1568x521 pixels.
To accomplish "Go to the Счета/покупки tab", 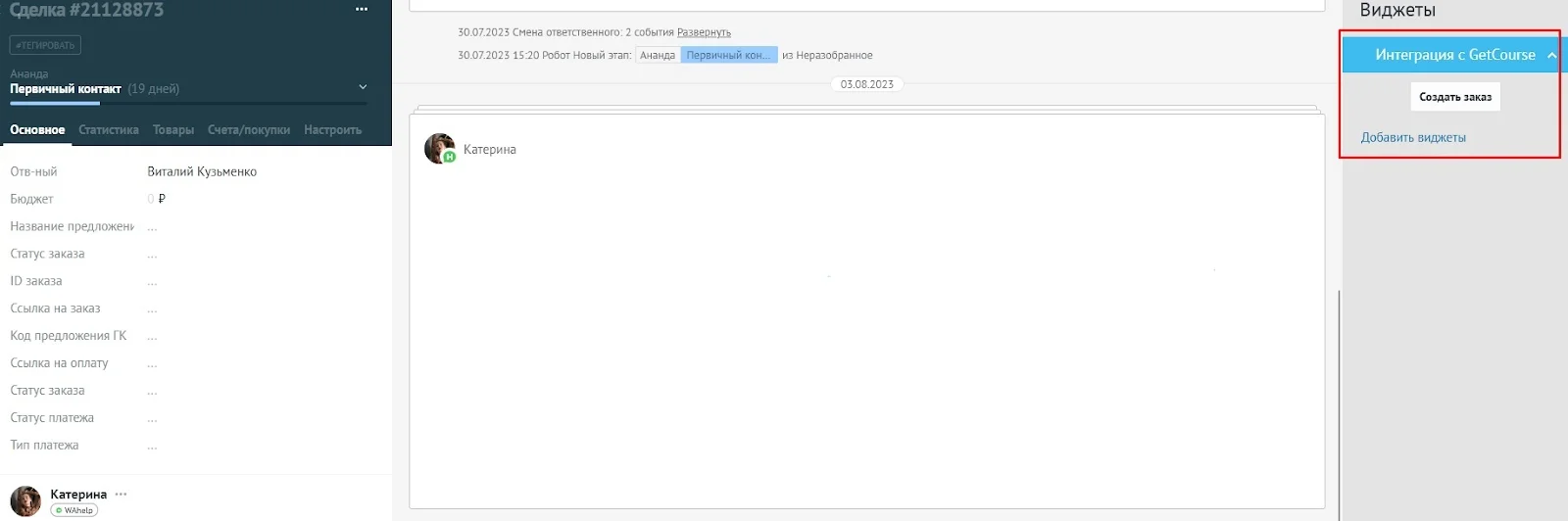I will 249,129.
